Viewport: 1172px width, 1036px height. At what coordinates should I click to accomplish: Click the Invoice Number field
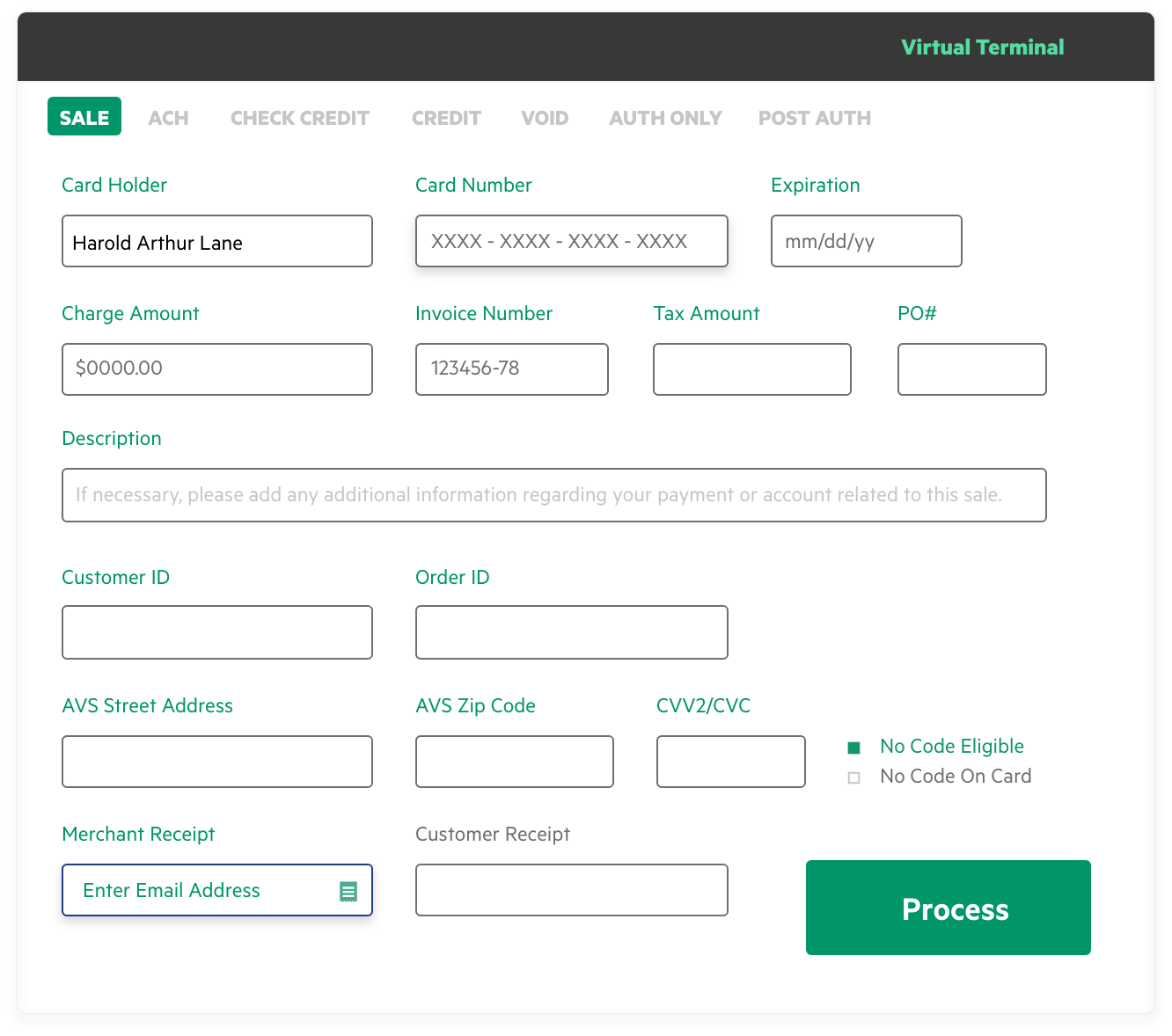pyautogui.click(x=511, y=368)
